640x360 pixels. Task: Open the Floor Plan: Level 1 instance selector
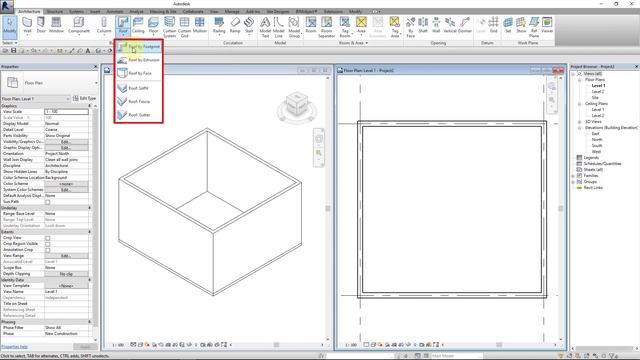pyautogui.click(x=36, y=99)
